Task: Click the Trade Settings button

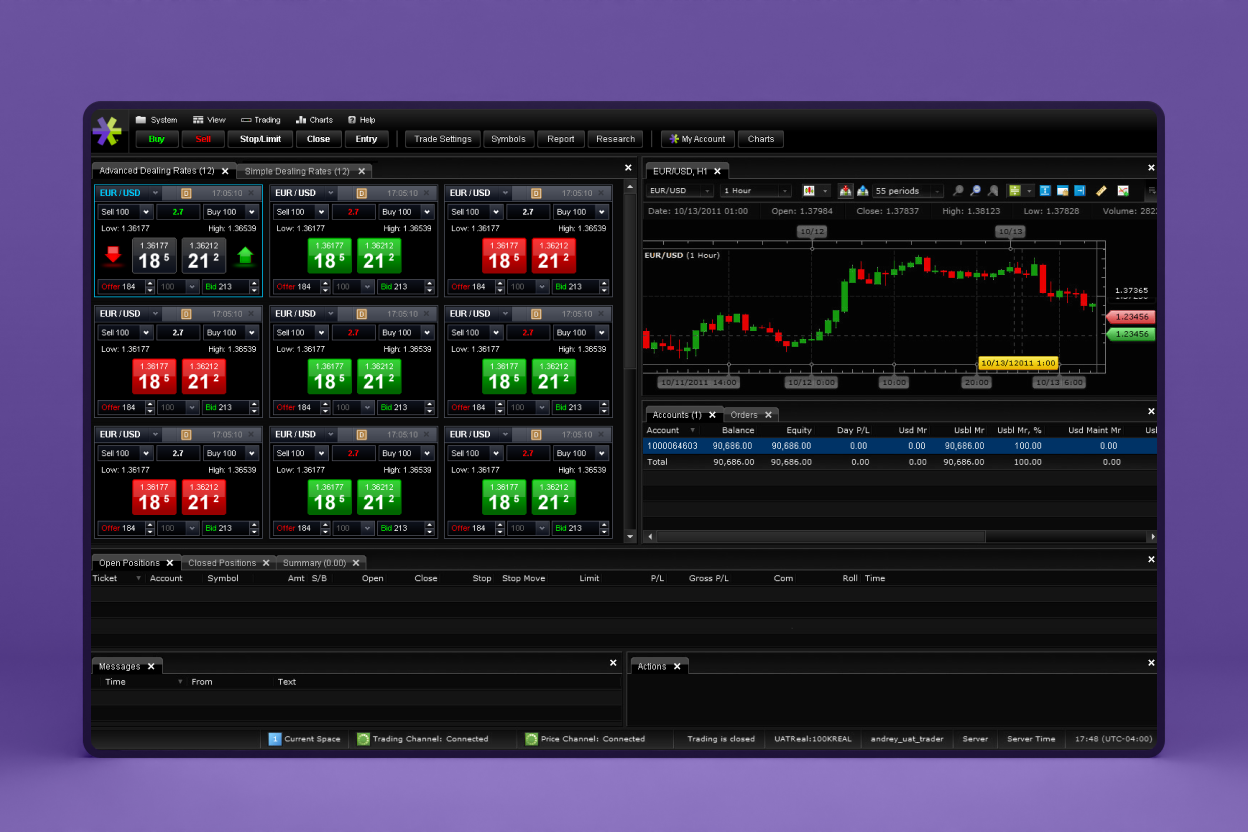Action: pos(442,139)
